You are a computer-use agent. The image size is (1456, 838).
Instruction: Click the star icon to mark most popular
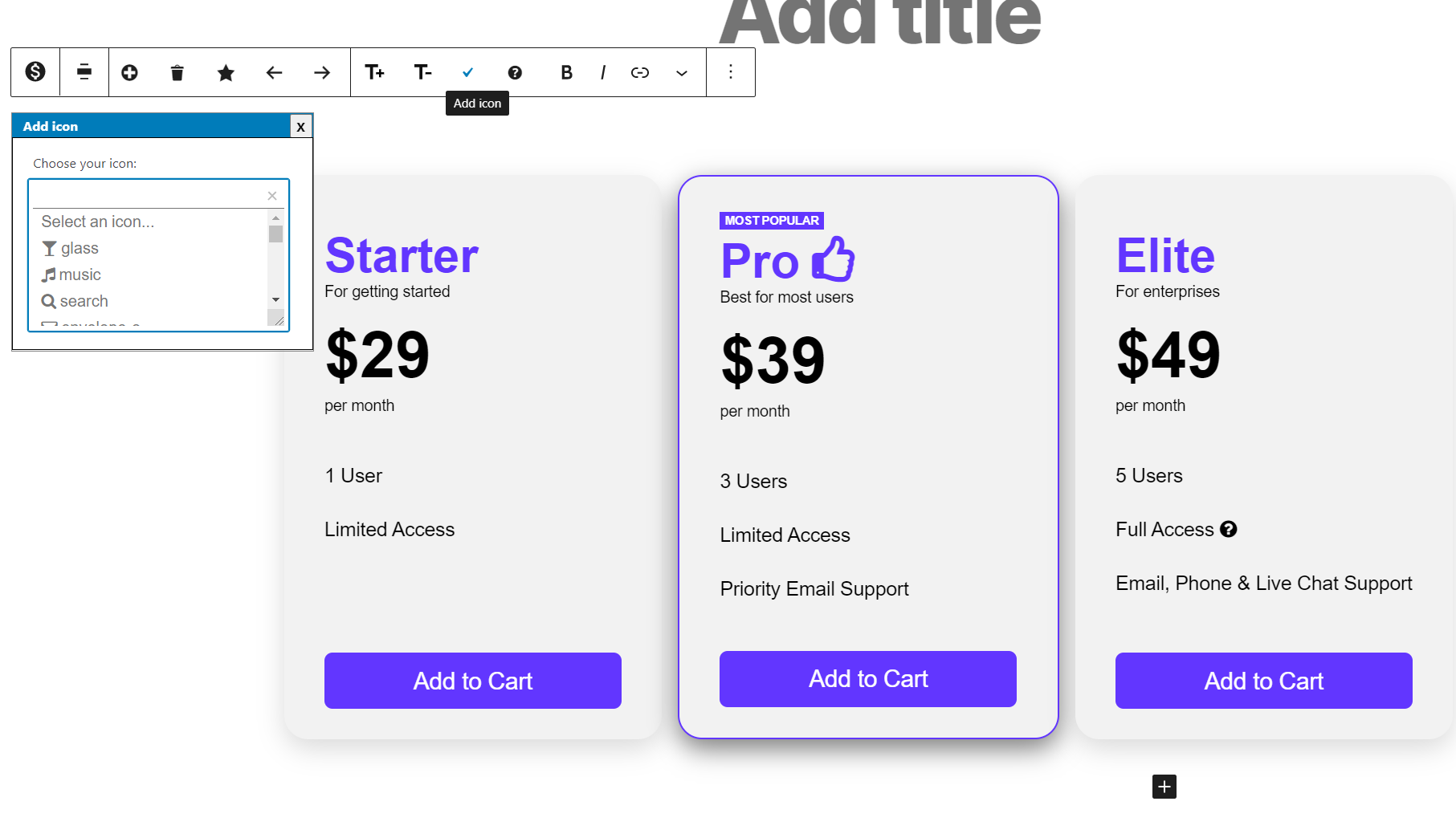[226, 72]
